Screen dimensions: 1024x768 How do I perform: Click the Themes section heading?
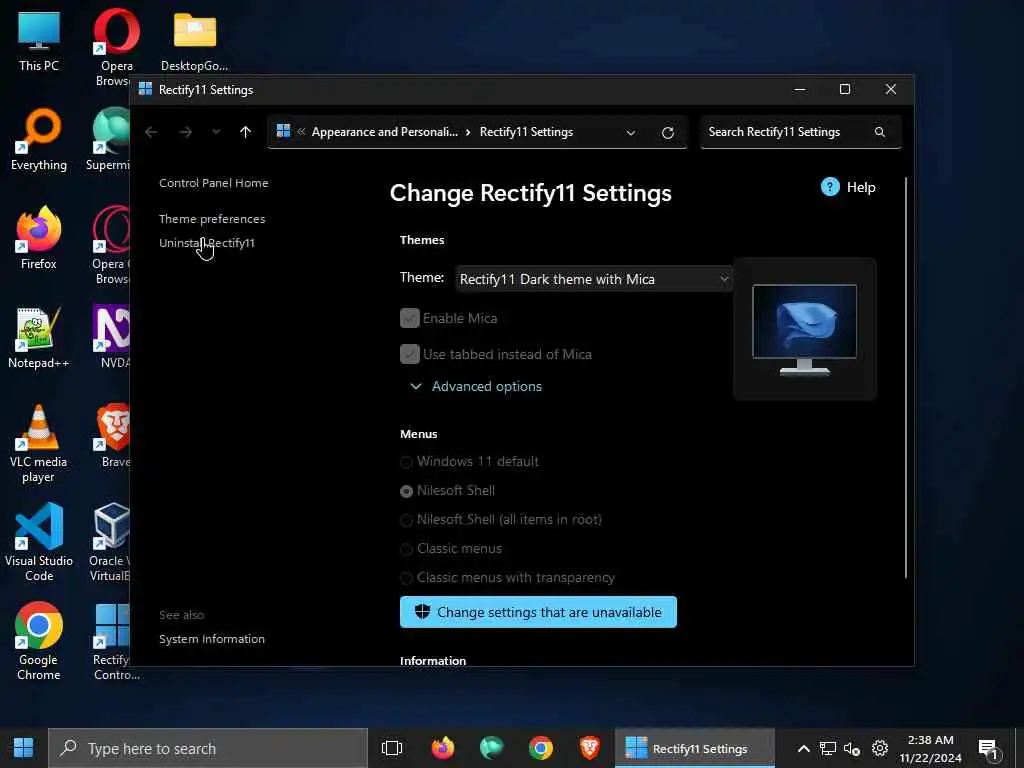(422, 240)
